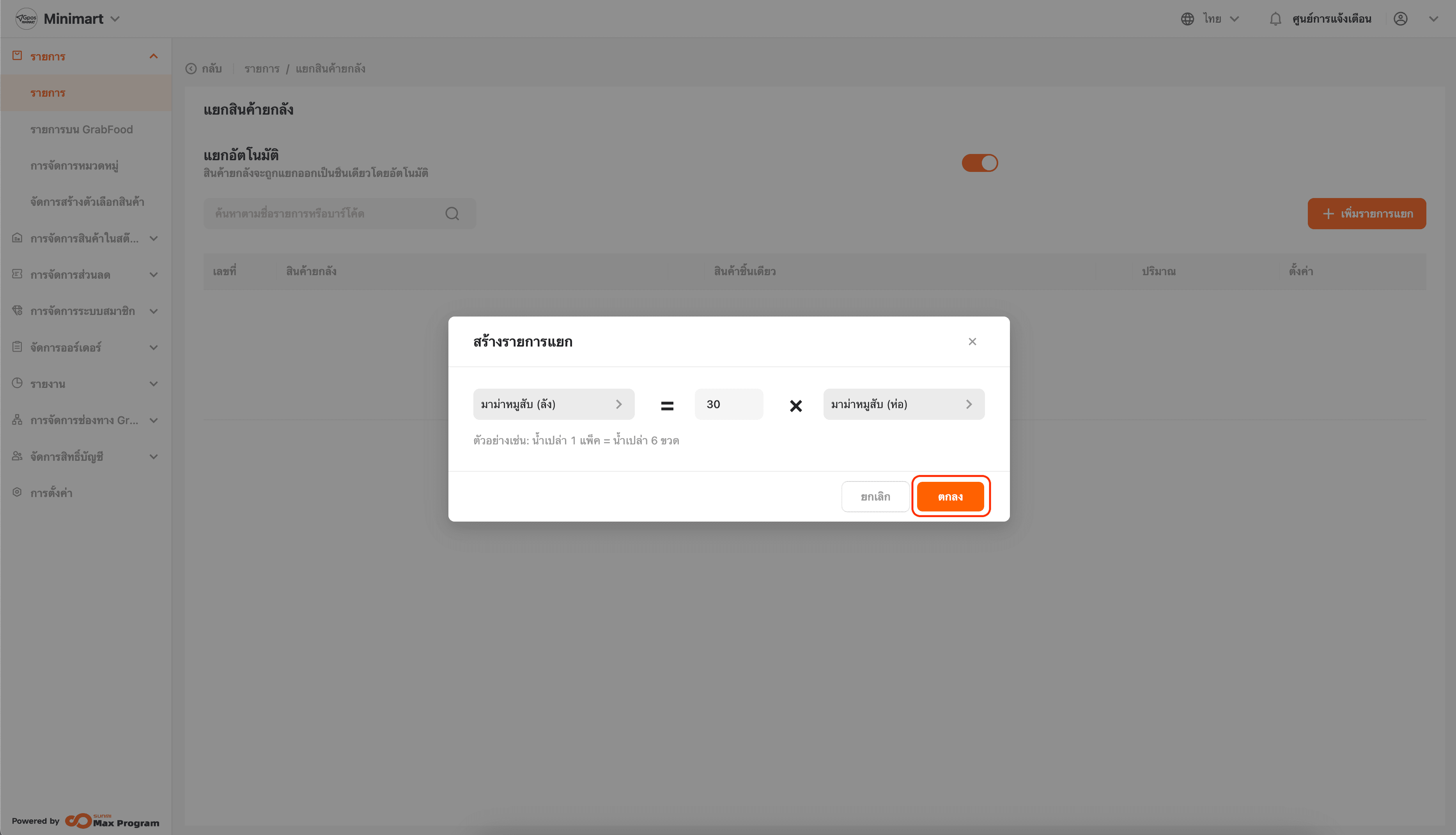This screenshot has height=835, width=1456.
Task: Open the มาม่าหมูสับ (ห่อ) product selector
Action: coord(903,404)
